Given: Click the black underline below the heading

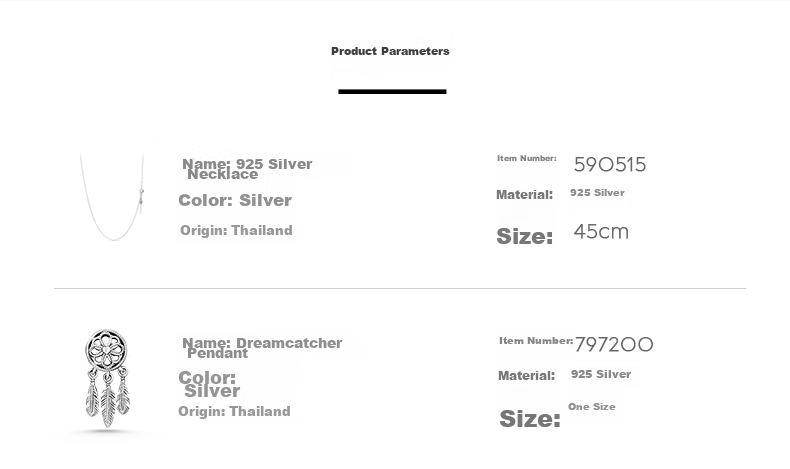Looking at the screenshot, I should (x=392, y=91).
